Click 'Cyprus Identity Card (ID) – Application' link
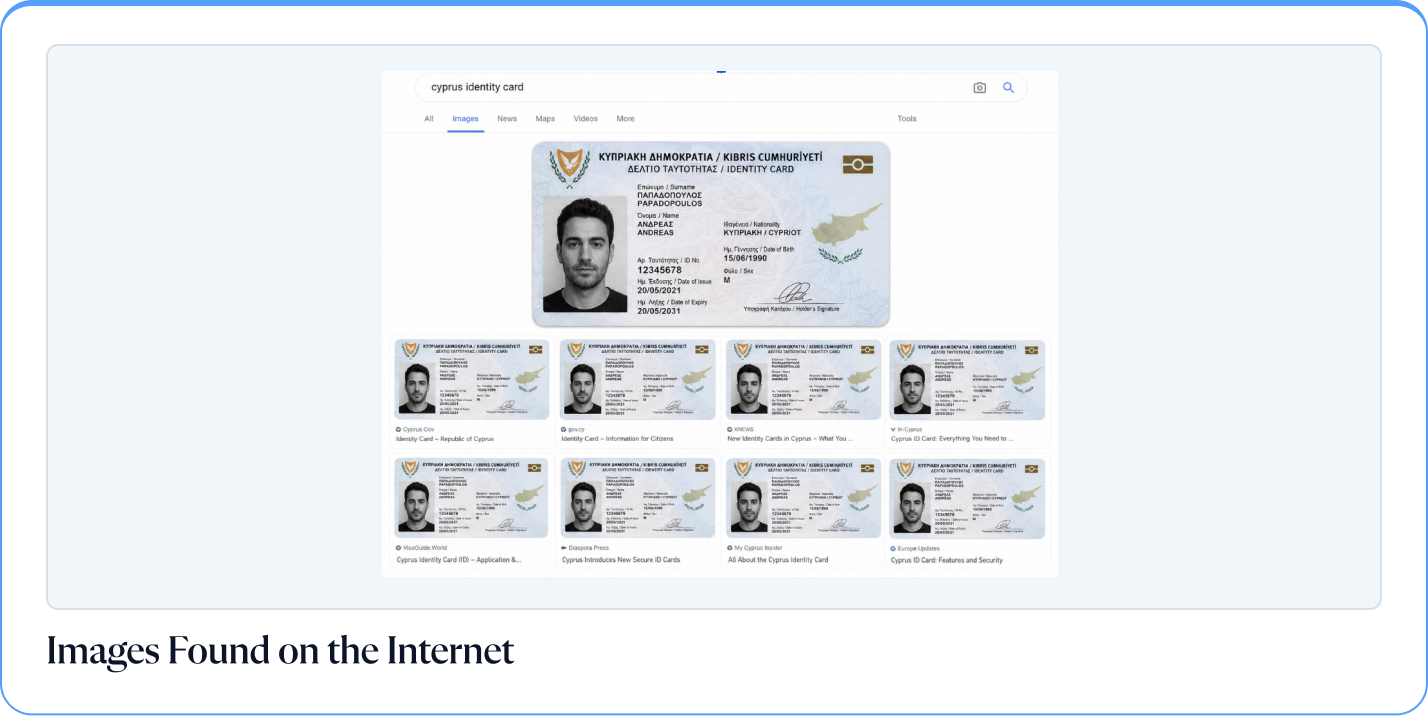This screenshot has height=716, width=1428. tap(459, 560)
